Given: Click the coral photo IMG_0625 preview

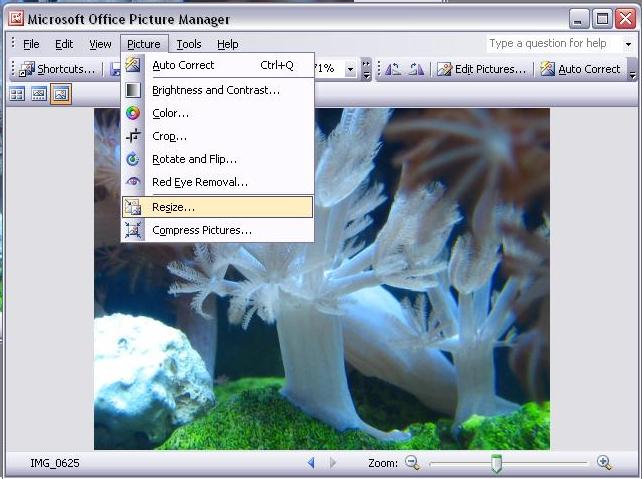Looking at the screenshot, I should click(x=322, y=279).
